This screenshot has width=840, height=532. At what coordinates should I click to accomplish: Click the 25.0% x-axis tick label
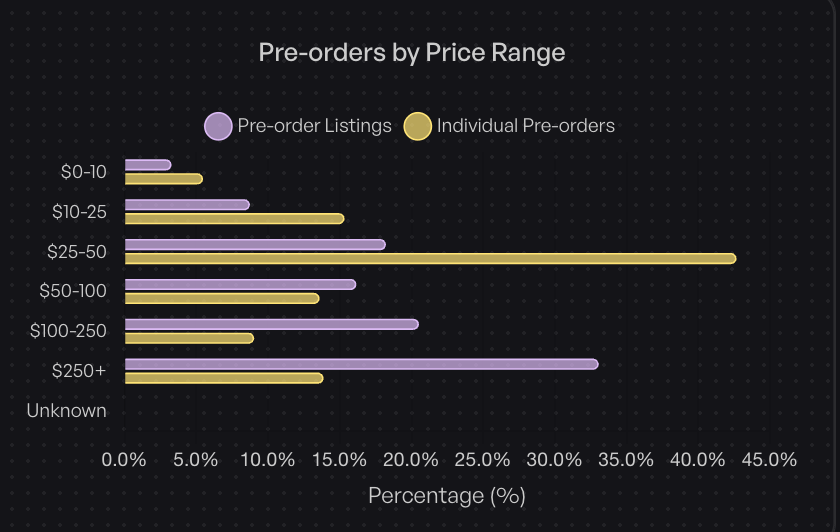(482, 460)
